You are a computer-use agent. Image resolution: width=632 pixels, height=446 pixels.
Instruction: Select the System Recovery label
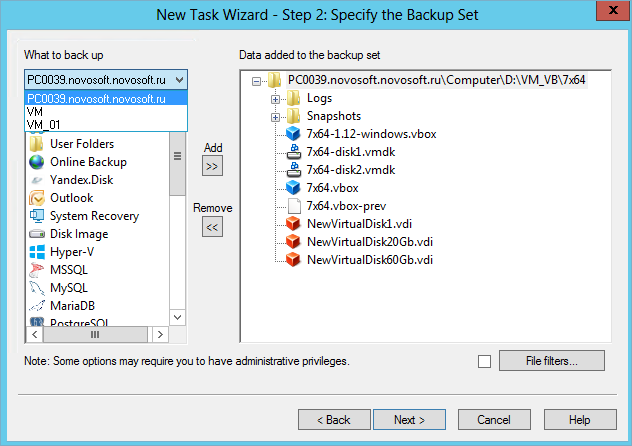pyautogui.click(x=94, y=216)
